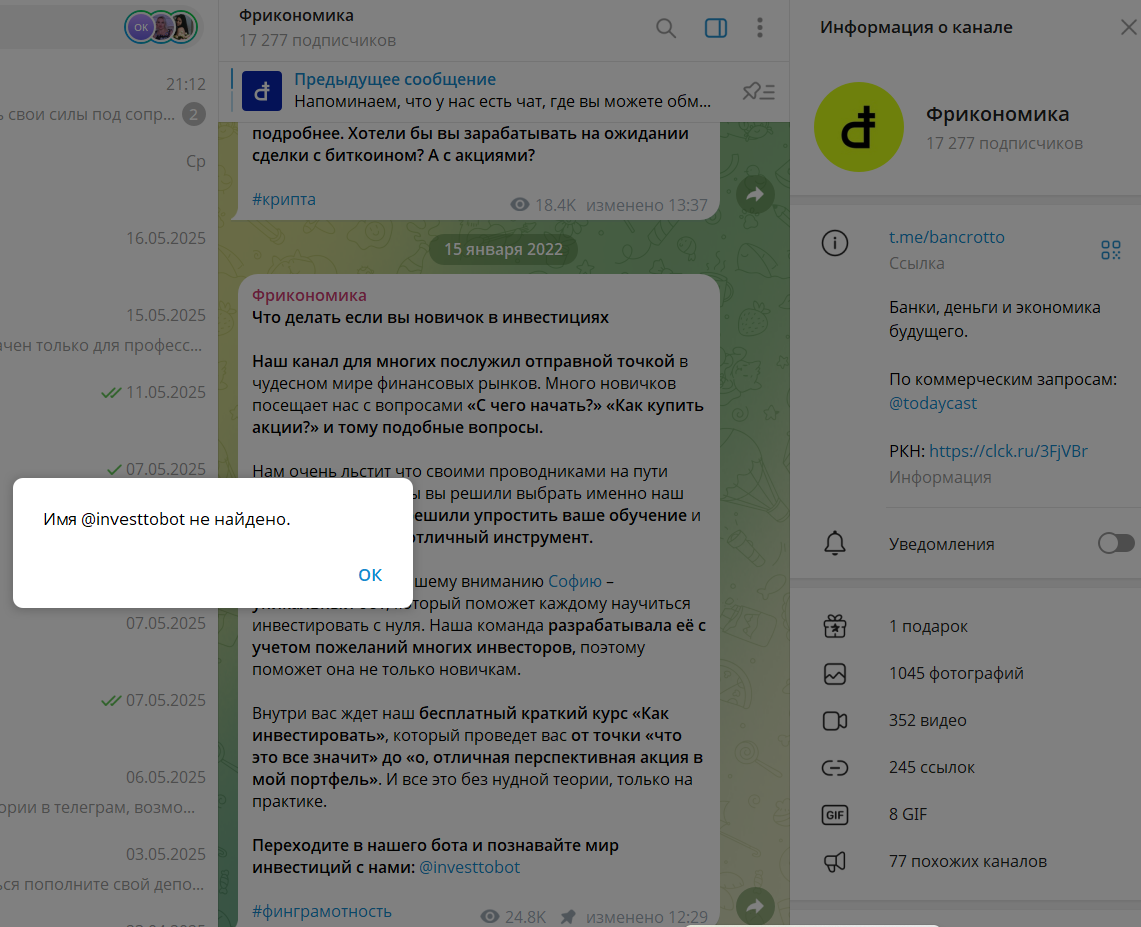The height and width of the screenshot is (927, 1141).
Task: Click the 24.8K views eye icon
Action: pyautogui.click(x=490, y=917)
